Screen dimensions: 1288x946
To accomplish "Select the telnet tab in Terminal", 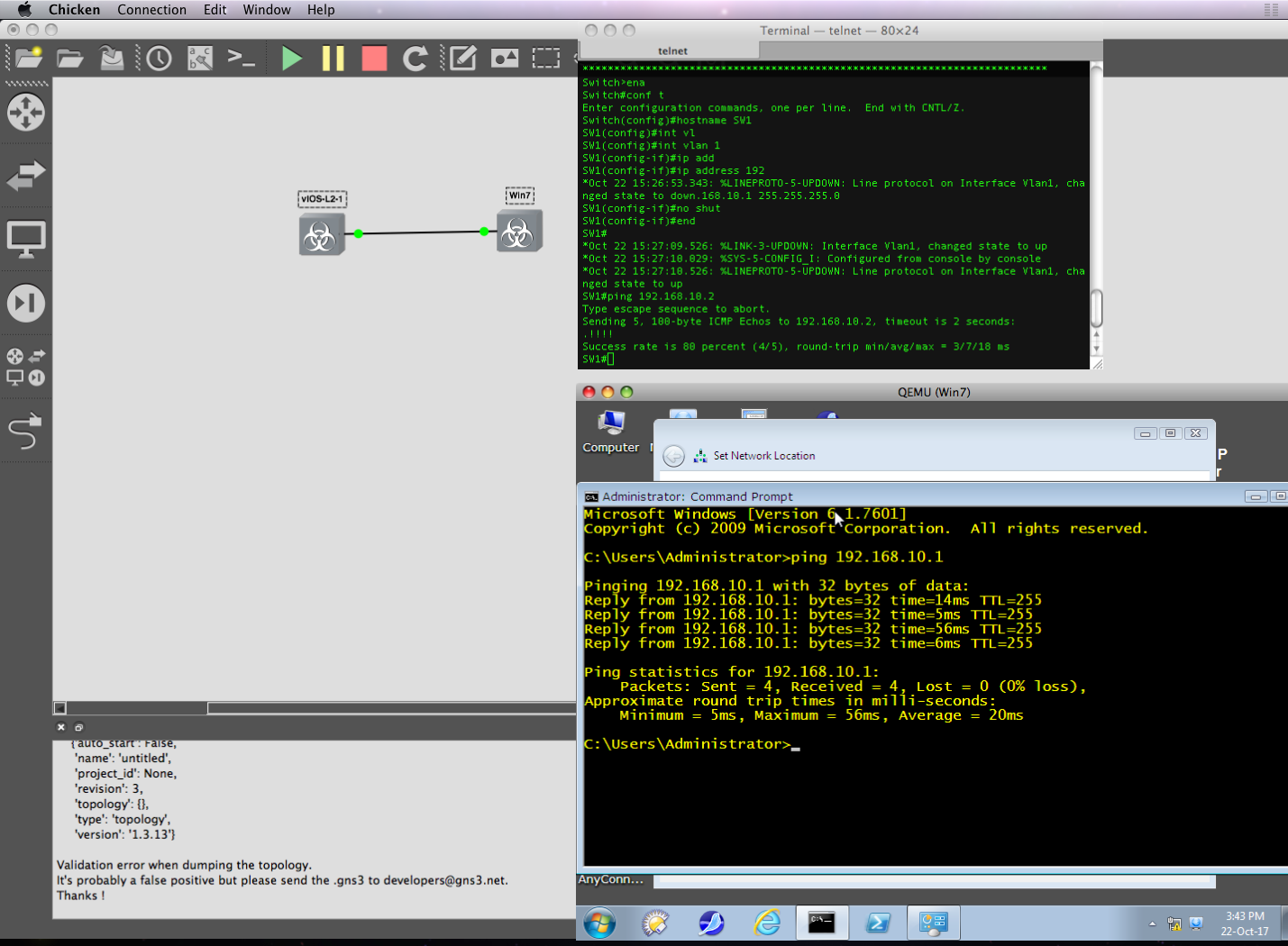I will coord(672,50).
